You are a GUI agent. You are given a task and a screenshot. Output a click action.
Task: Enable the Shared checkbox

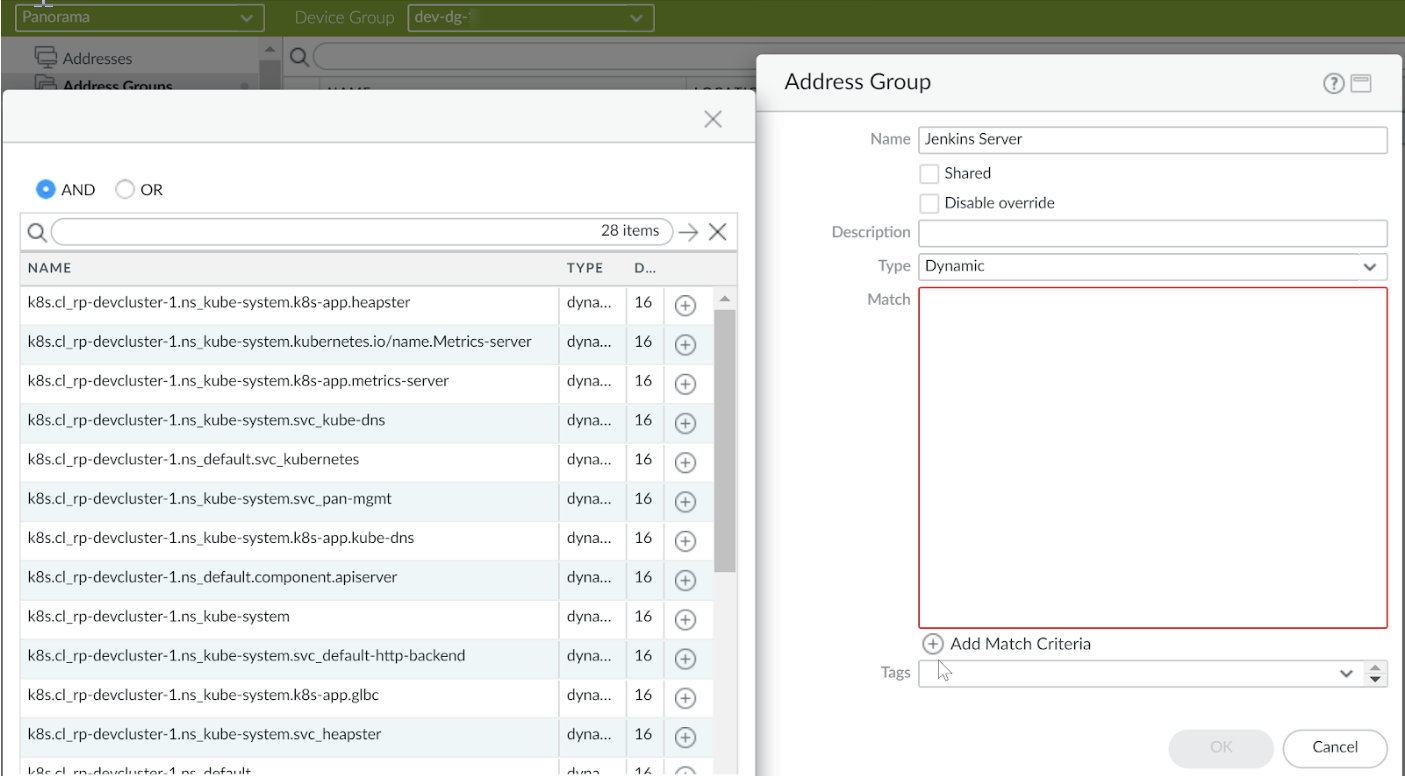point(929,173)
